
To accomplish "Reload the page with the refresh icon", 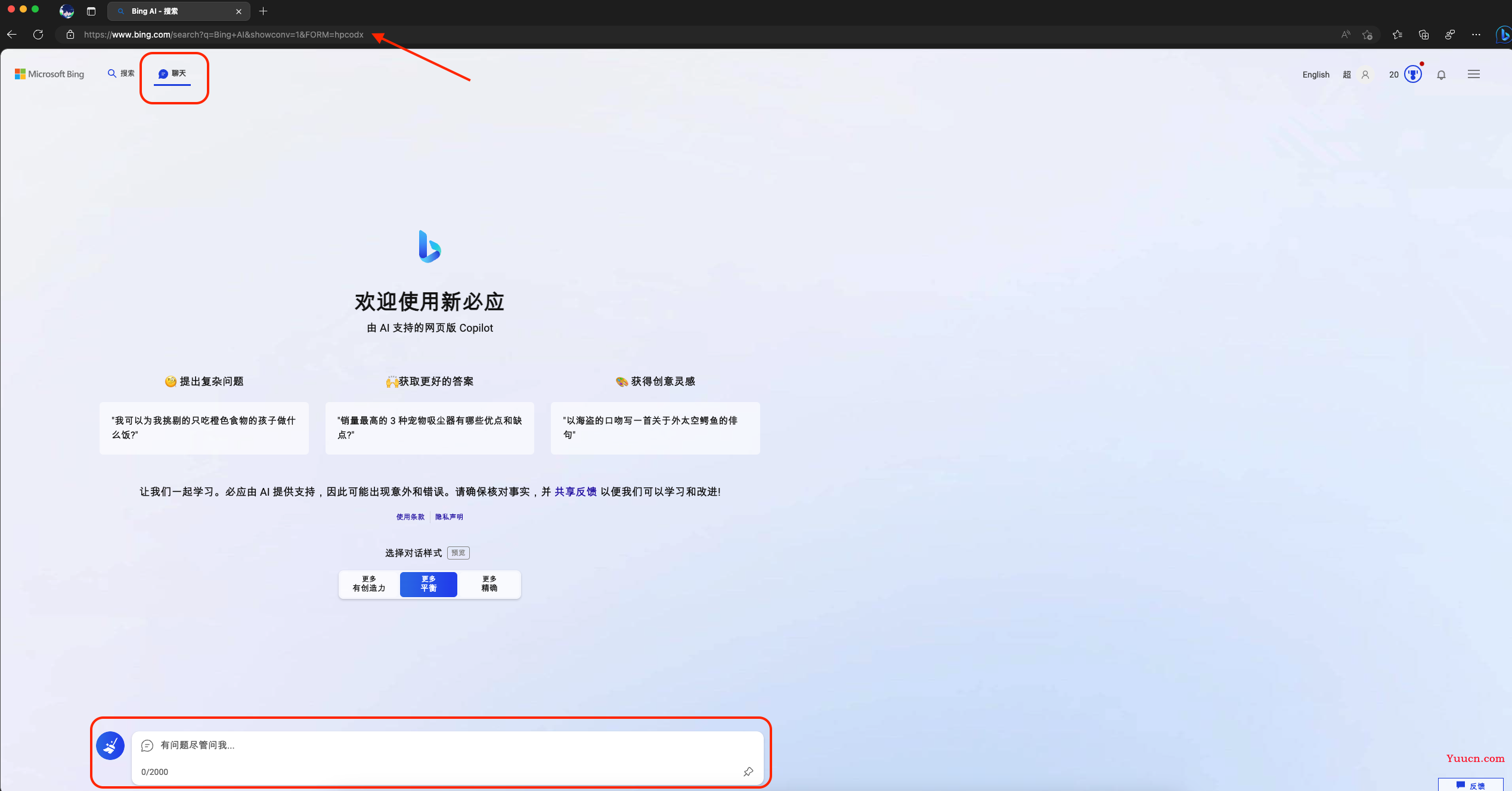I will pyautogui.click(x=38, y=35).
